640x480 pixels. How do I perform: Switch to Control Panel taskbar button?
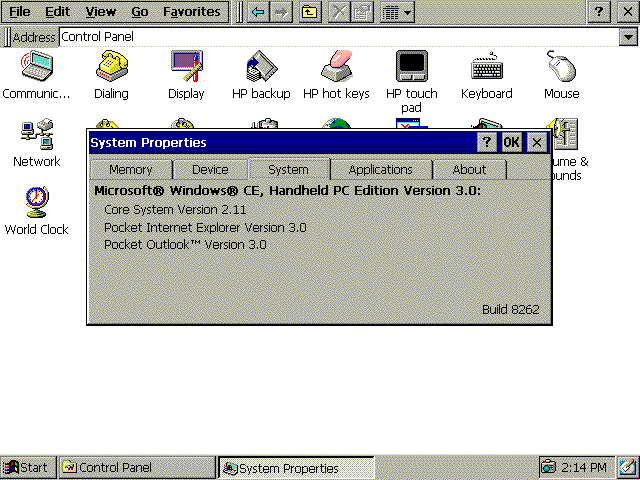click(138, 467)
